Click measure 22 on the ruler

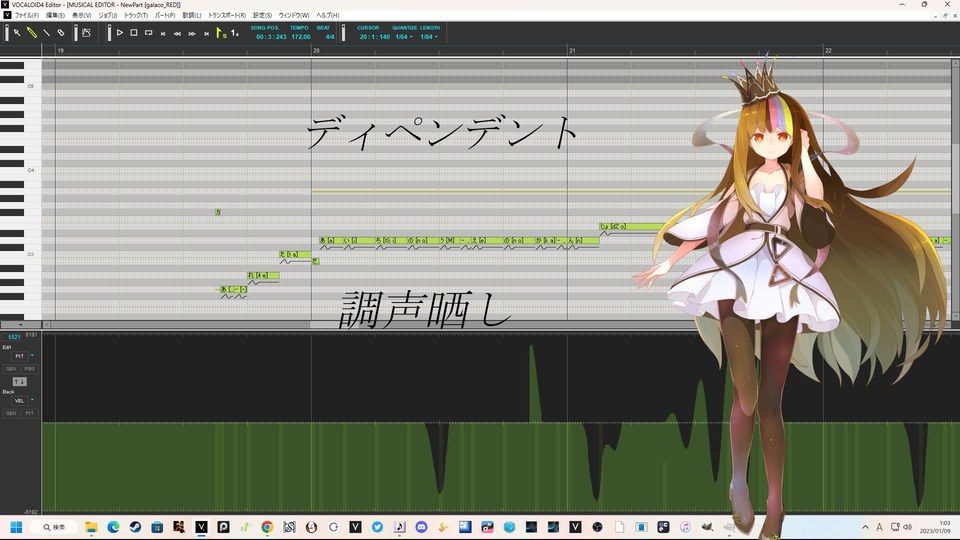[828, 50]
